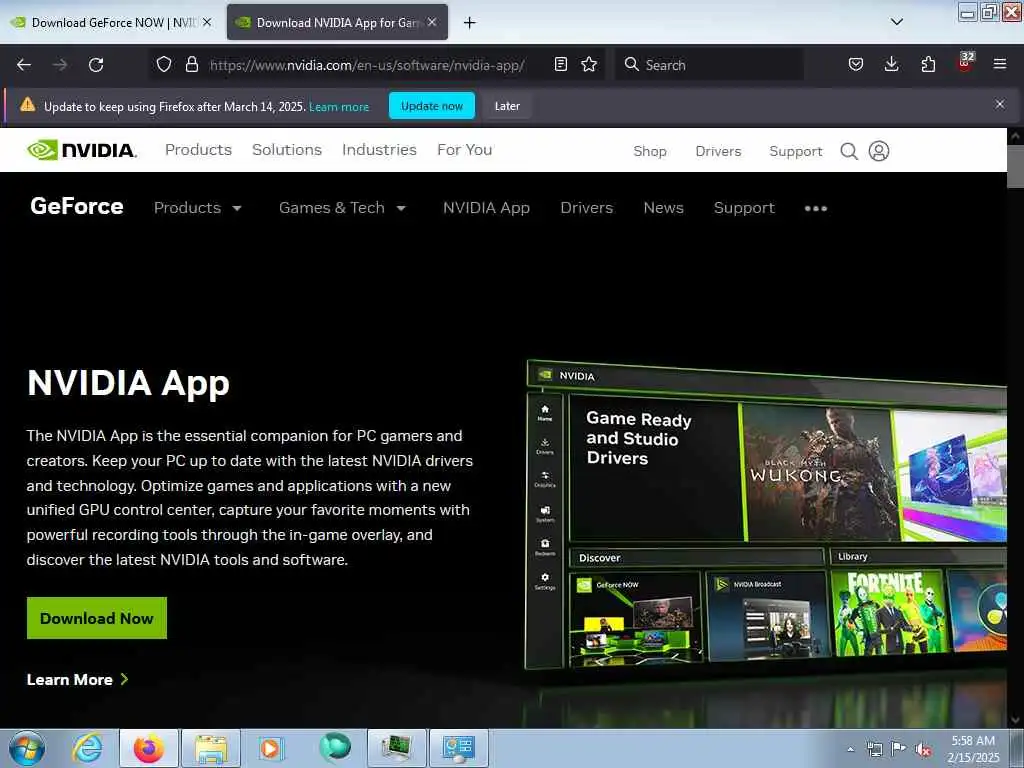Open the Windows Start menu

(x=27, y=748)
